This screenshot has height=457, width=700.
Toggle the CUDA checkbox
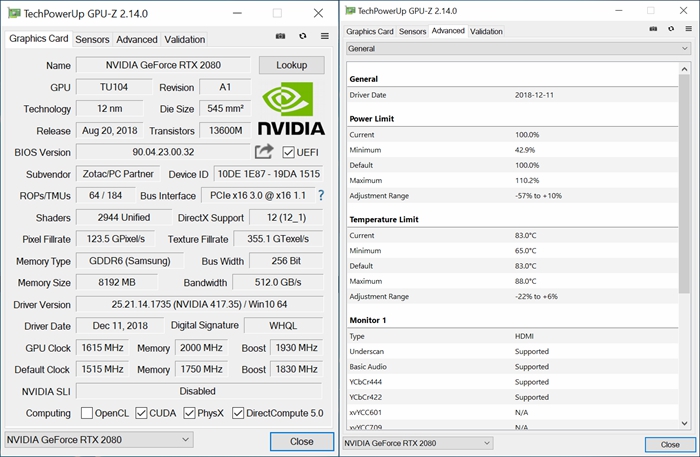tap(141, 413)
